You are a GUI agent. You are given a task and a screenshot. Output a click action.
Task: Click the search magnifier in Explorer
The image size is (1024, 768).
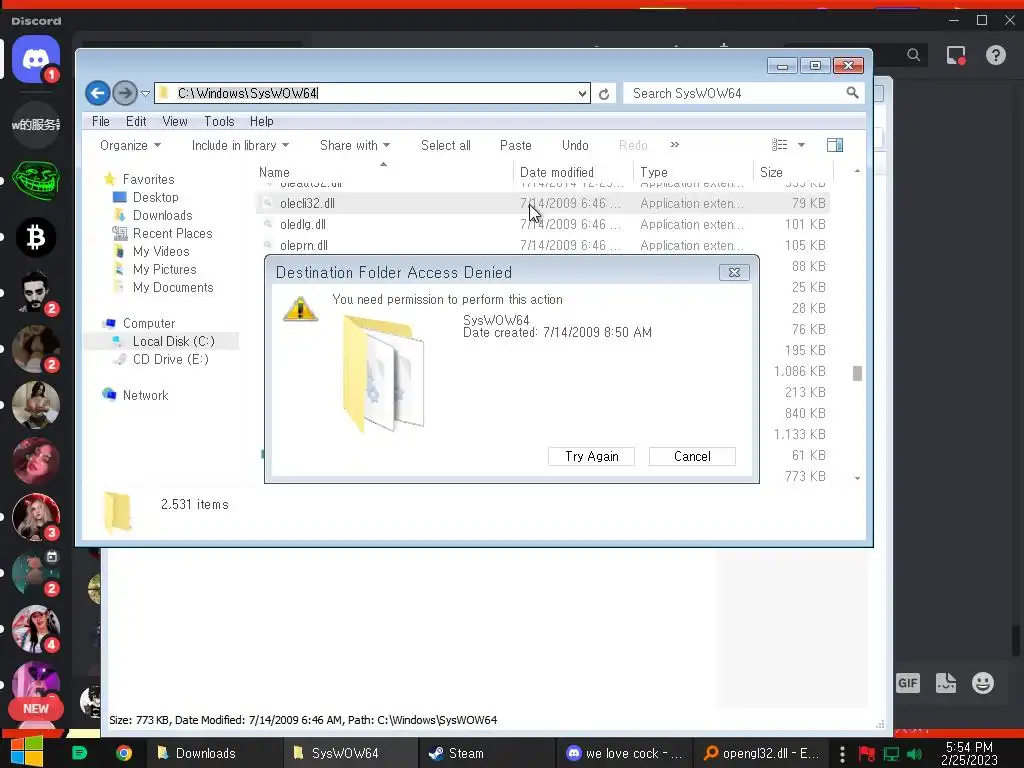tap(852, 93)
